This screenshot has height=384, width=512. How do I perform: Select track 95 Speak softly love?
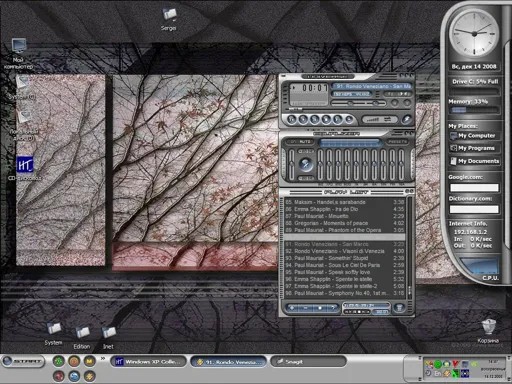tap(344, 272)
